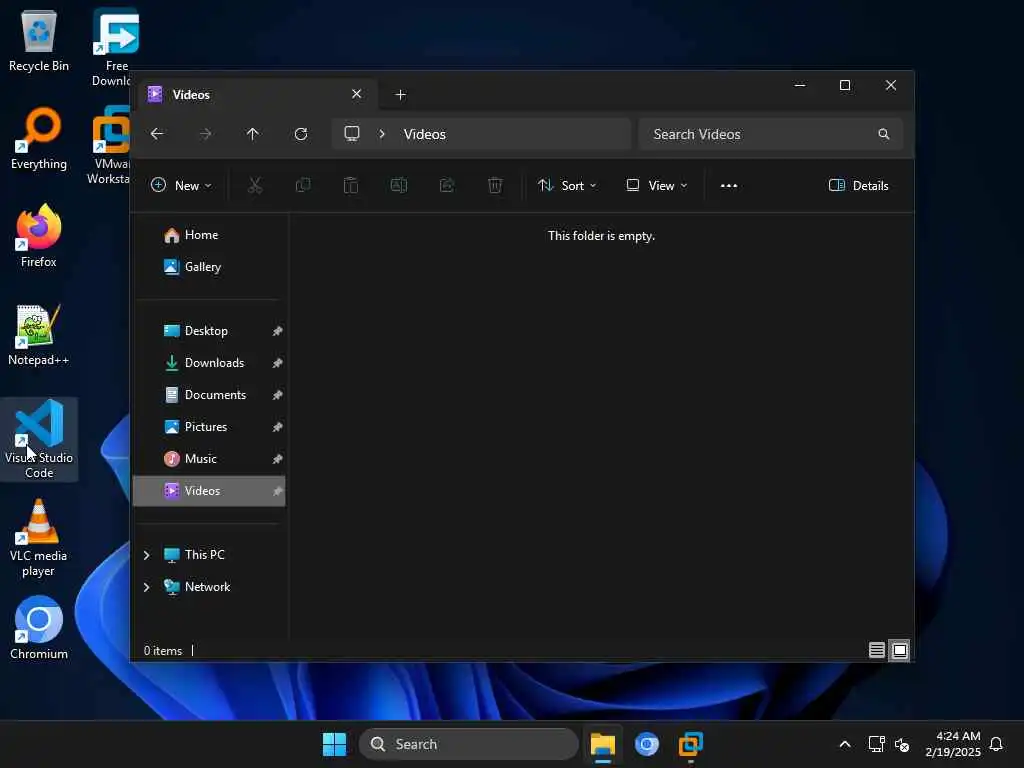Select Notepad++ desktop shortcut
The width and height of the screenshot is (1024, 768).
39,334
